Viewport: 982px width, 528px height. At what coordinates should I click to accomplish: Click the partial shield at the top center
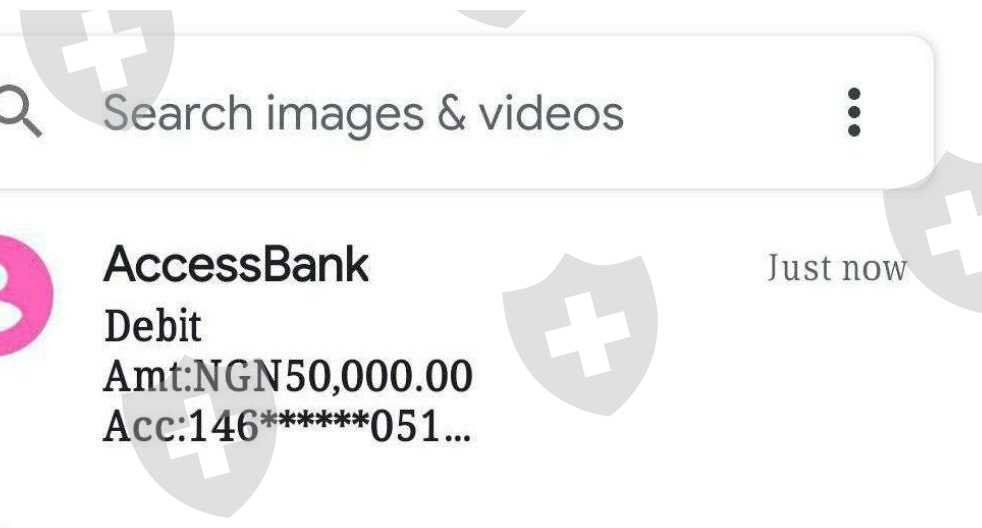tap(492, 18)
